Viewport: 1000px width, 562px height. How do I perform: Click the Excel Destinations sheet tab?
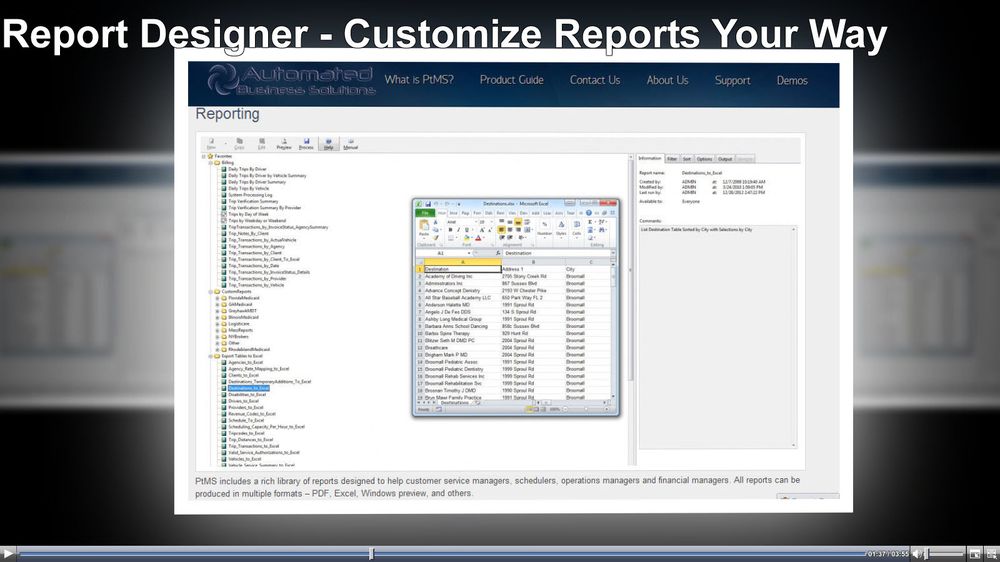454,403
